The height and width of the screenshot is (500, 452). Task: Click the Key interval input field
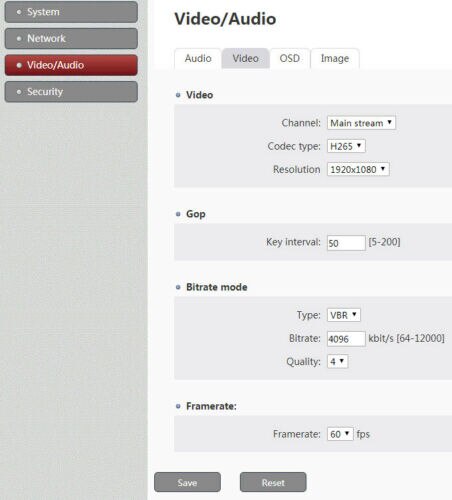[x=346, y=243]
